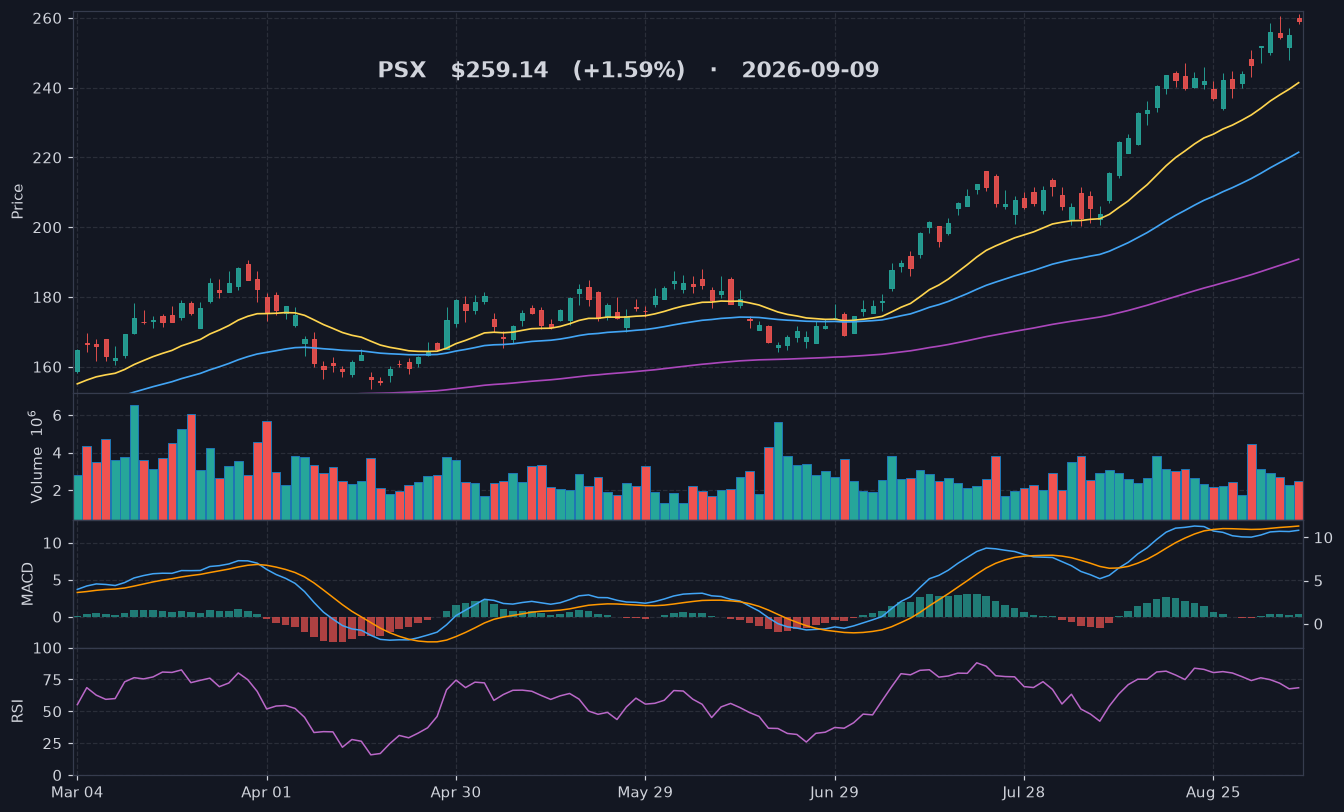Click the 2026-09-09 date in title
1344x812 pixels.
tap(810, 71)
